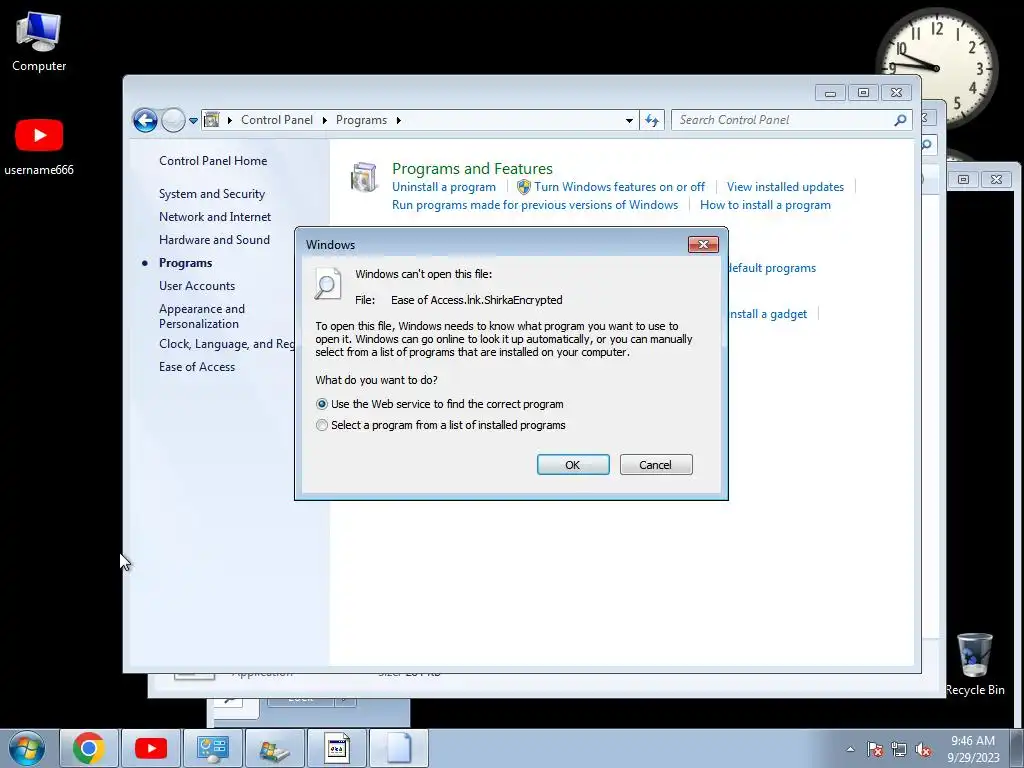Open the Windows flag application in taskbar
Image resolution: width=1024 pixels, height=768 pixels.
pyautogui.click(x=275, y=748)
